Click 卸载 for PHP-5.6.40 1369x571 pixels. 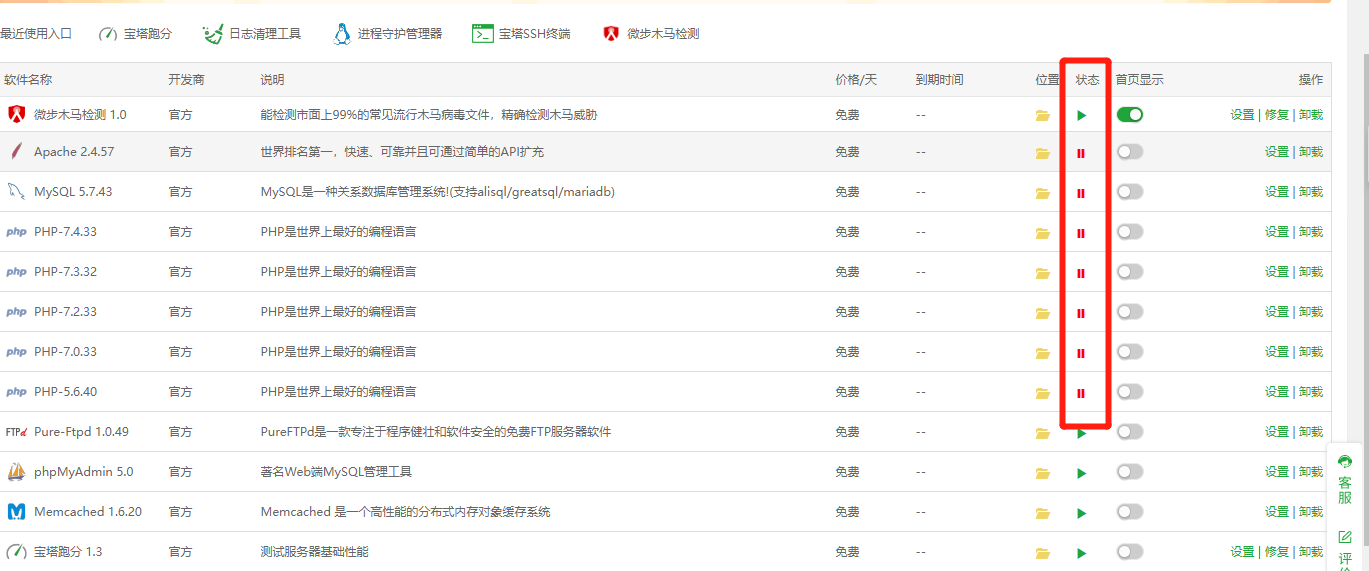pyautogui.click(x=1311, y=392)
